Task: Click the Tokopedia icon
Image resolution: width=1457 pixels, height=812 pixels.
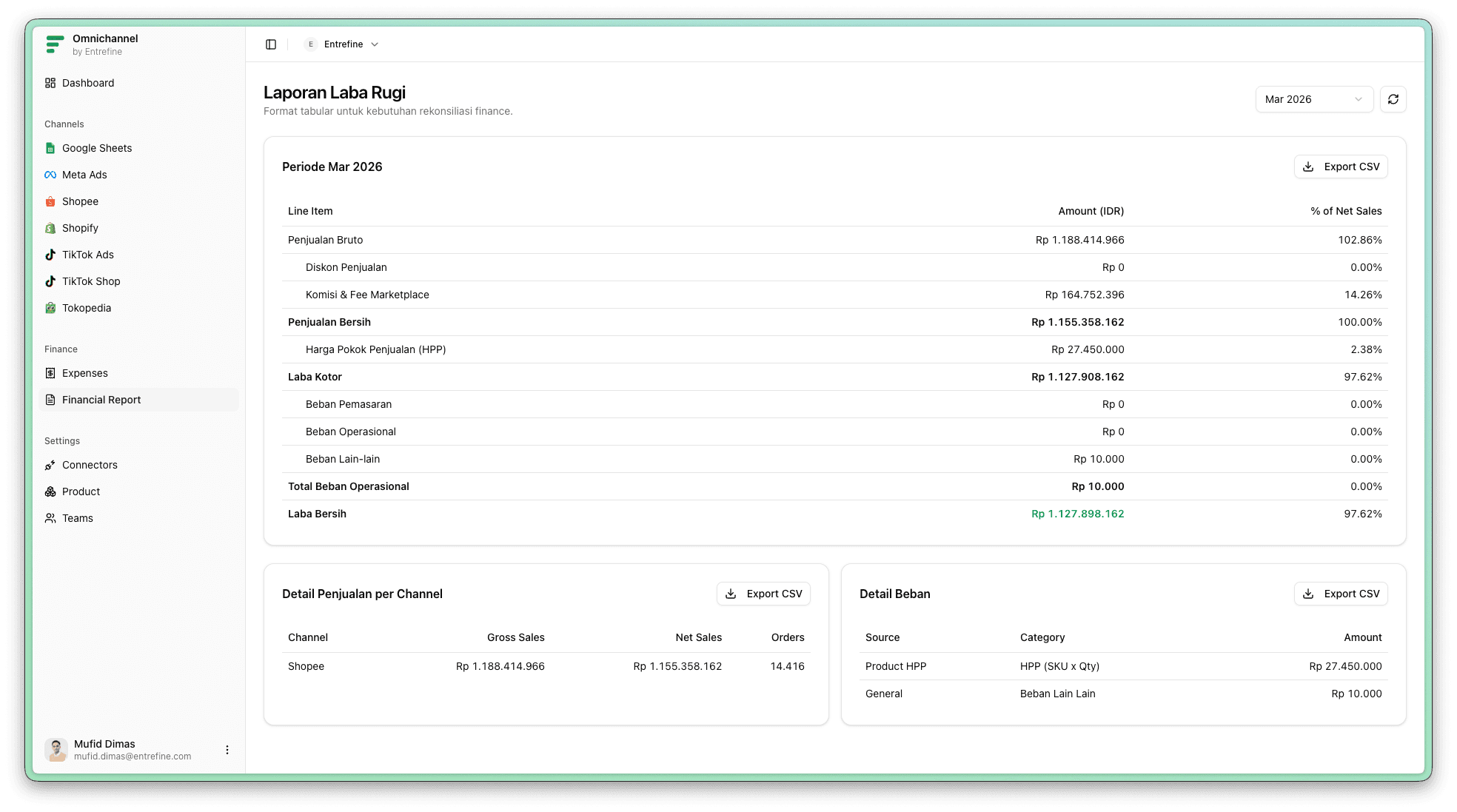Action: coord(50,308)
